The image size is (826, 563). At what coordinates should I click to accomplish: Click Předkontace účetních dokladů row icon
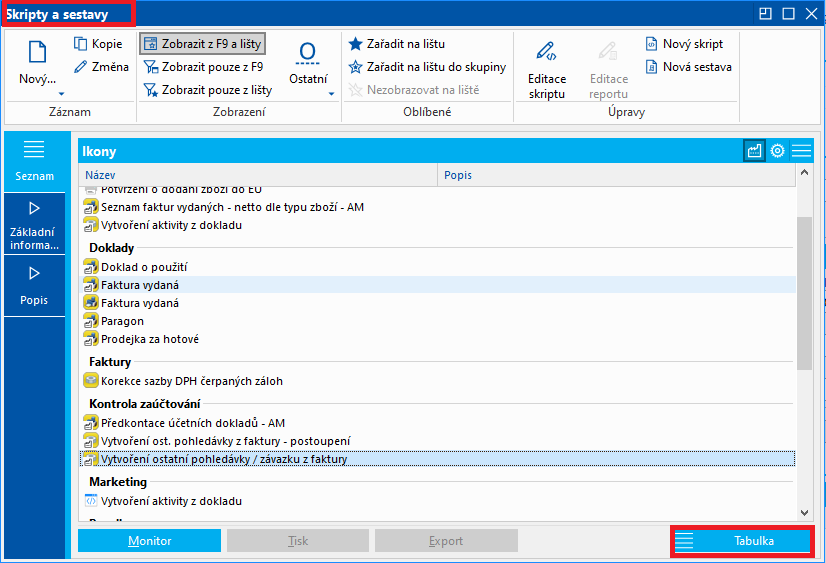(91, 423)
